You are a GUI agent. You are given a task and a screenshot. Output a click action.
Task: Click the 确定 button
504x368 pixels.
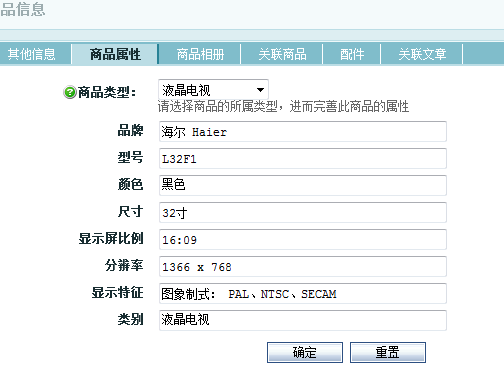coord(305,352)
